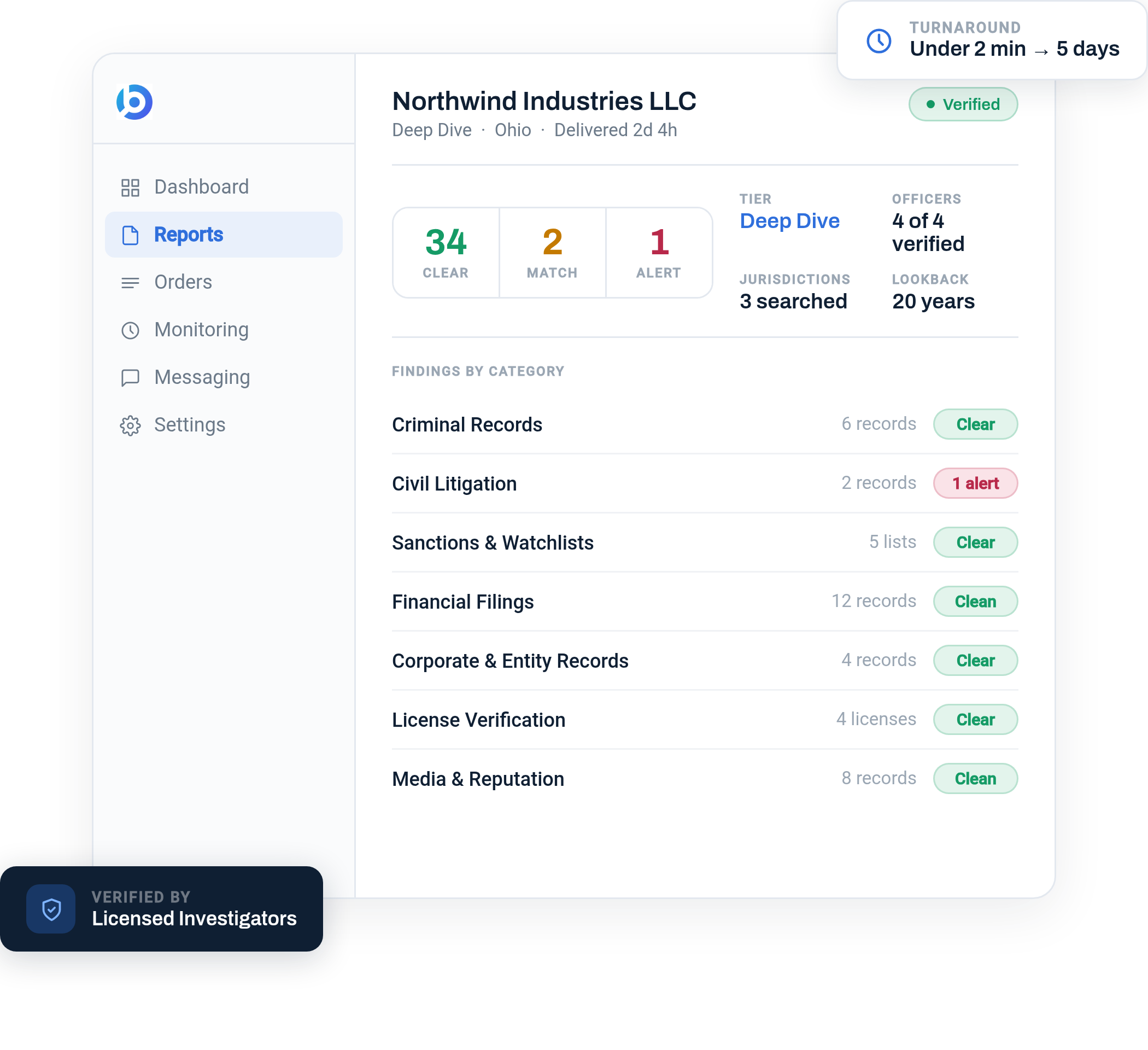Click the Clear badge for Criminal Records
The image size is (1148, 1050).
[x=975, y=424]
